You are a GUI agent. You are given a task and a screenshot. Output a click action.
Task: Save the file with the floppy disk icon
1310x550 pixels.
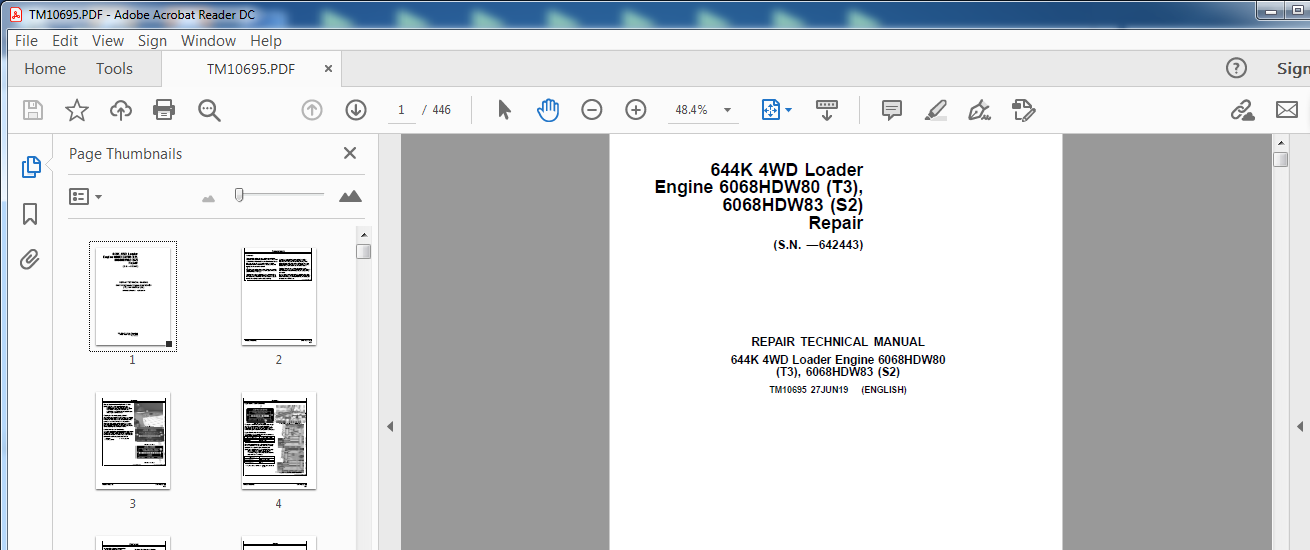tap(33, 110)
